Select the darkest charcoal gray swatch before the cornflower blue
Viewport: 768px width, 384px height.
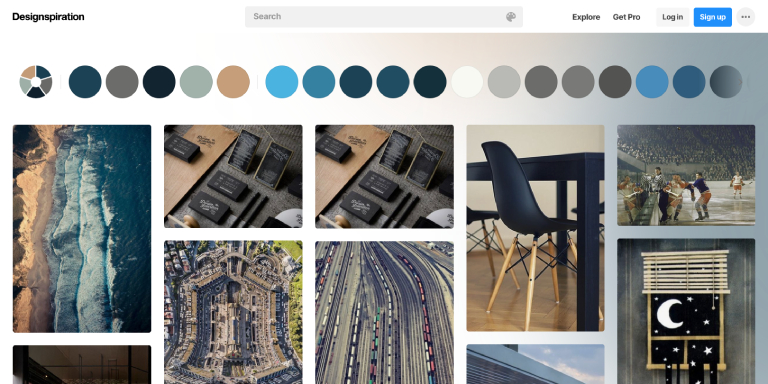pos(615,82)
